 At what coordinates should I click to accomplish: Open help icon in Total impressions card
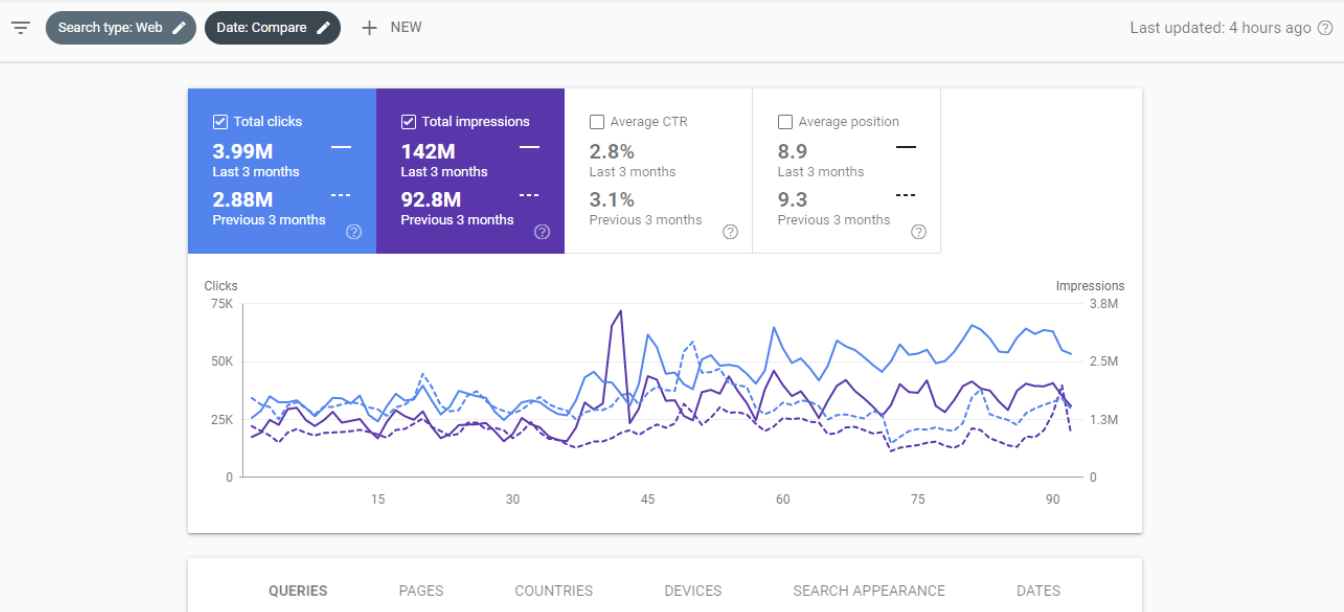pos(542,232)
